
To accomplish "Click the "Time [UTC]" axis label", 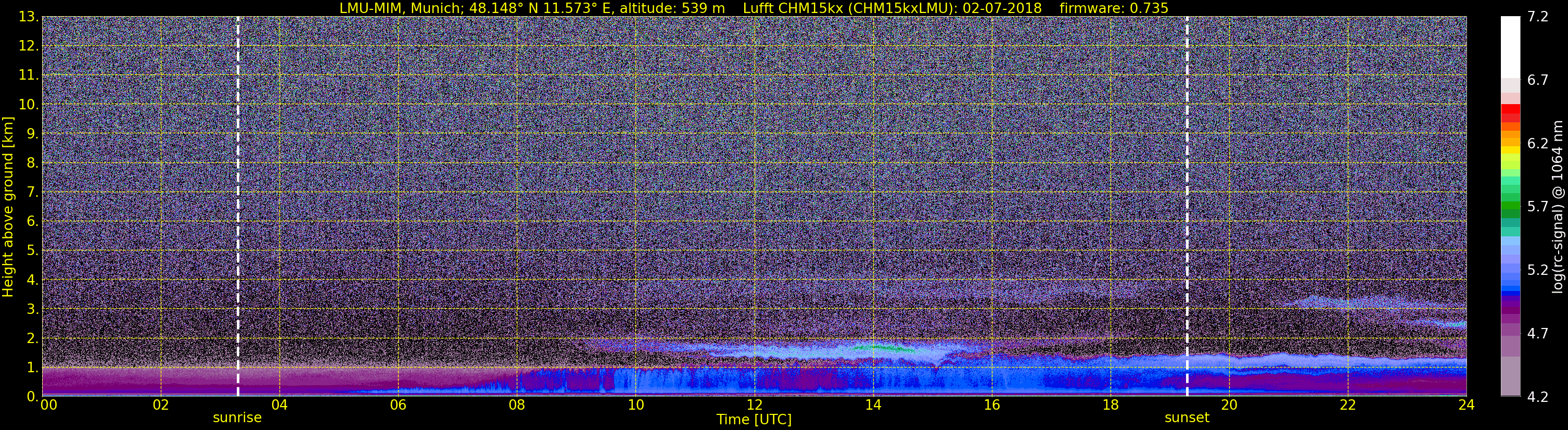I will (754, 420).
